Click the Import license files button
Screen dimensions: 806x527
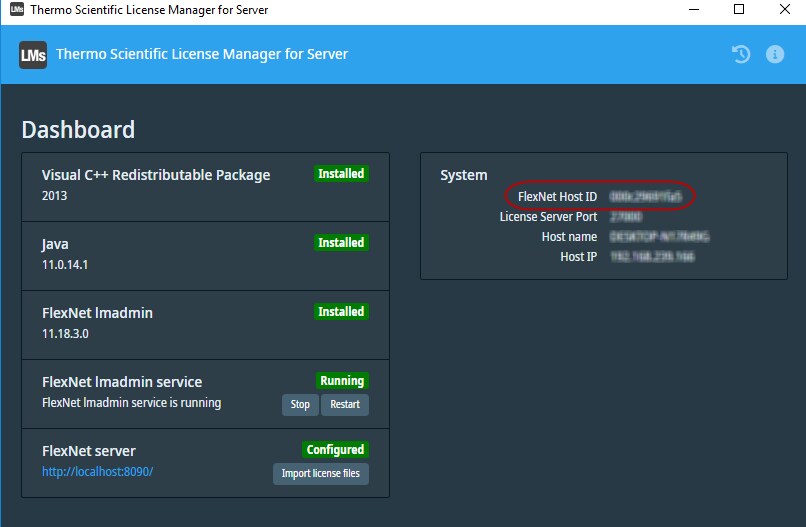tap(320, 473)
